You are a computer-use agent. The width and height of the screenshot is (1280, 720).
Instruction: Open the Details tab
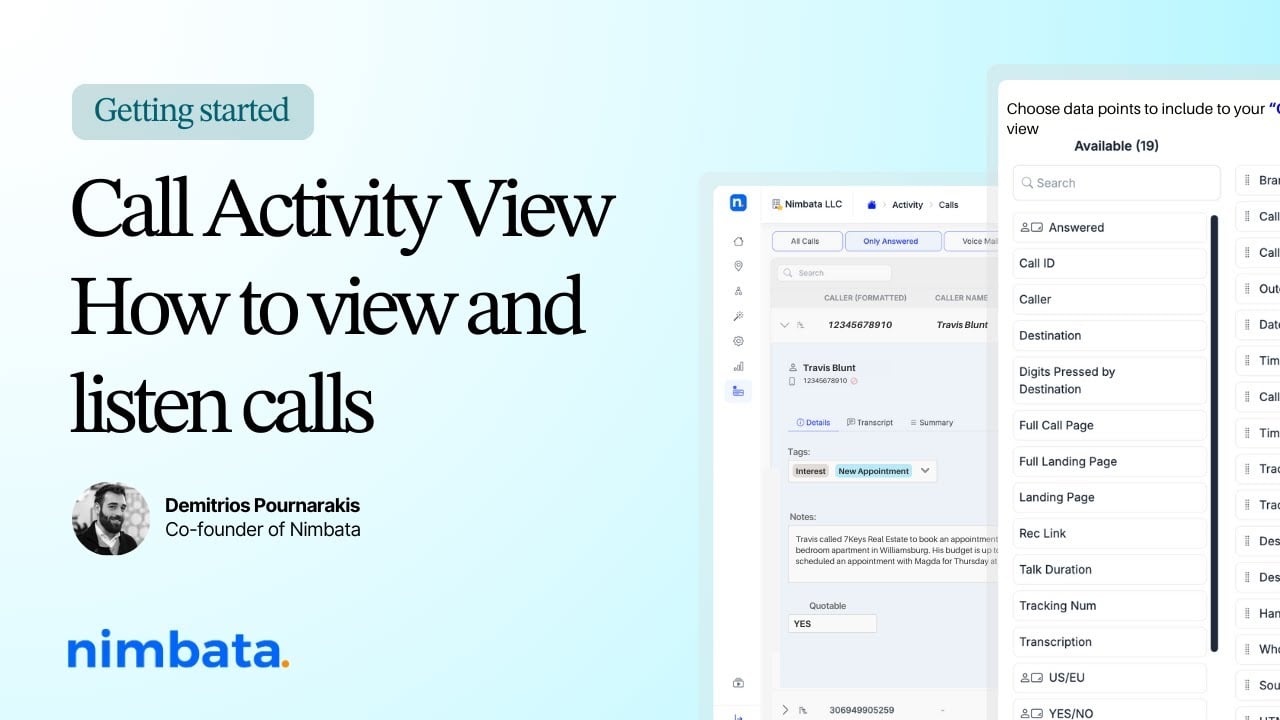pos(813,423)
